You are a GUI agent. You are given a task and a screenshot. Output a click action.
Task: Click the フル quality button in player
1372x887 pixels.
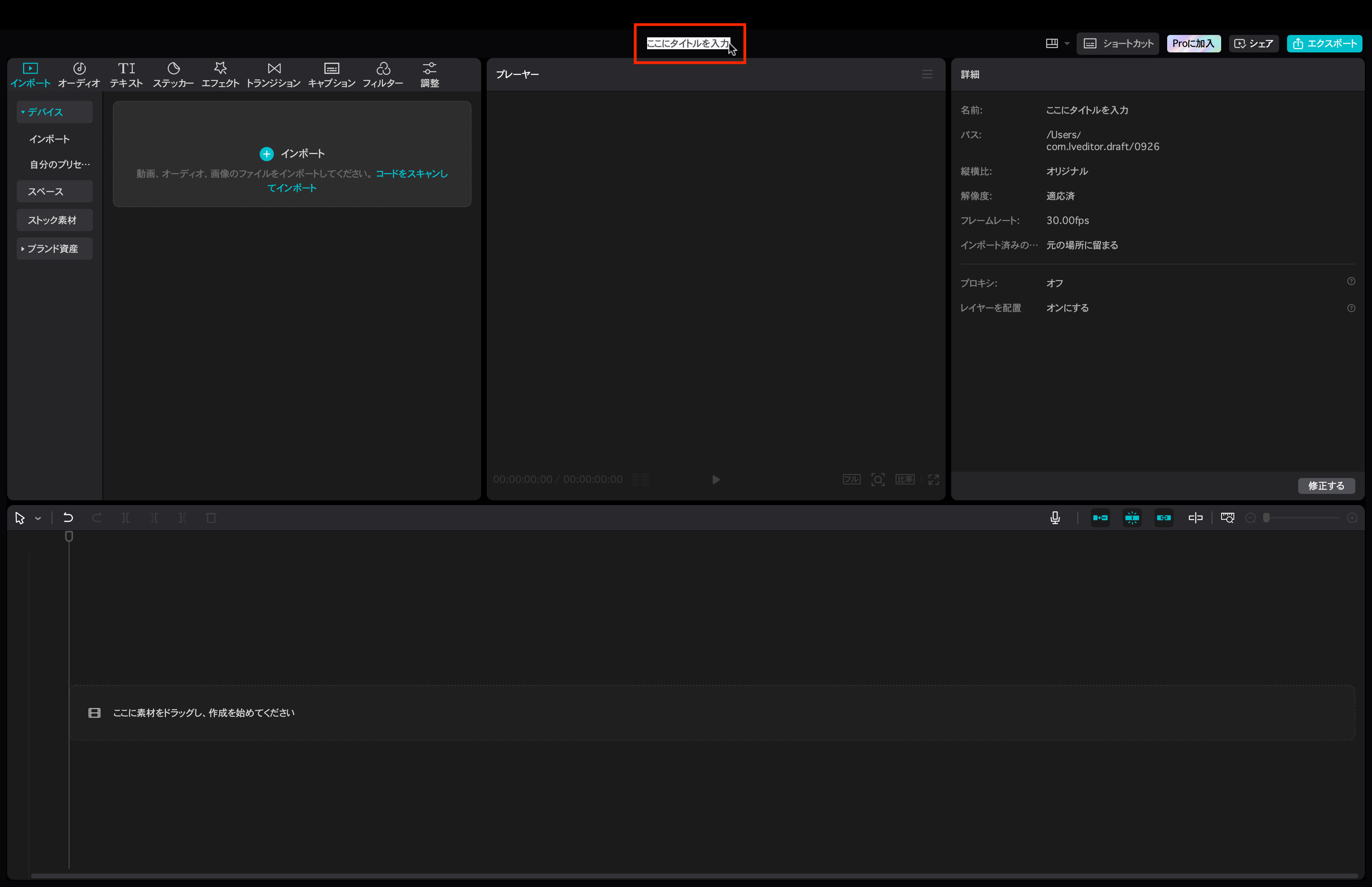tap(852, 479)
